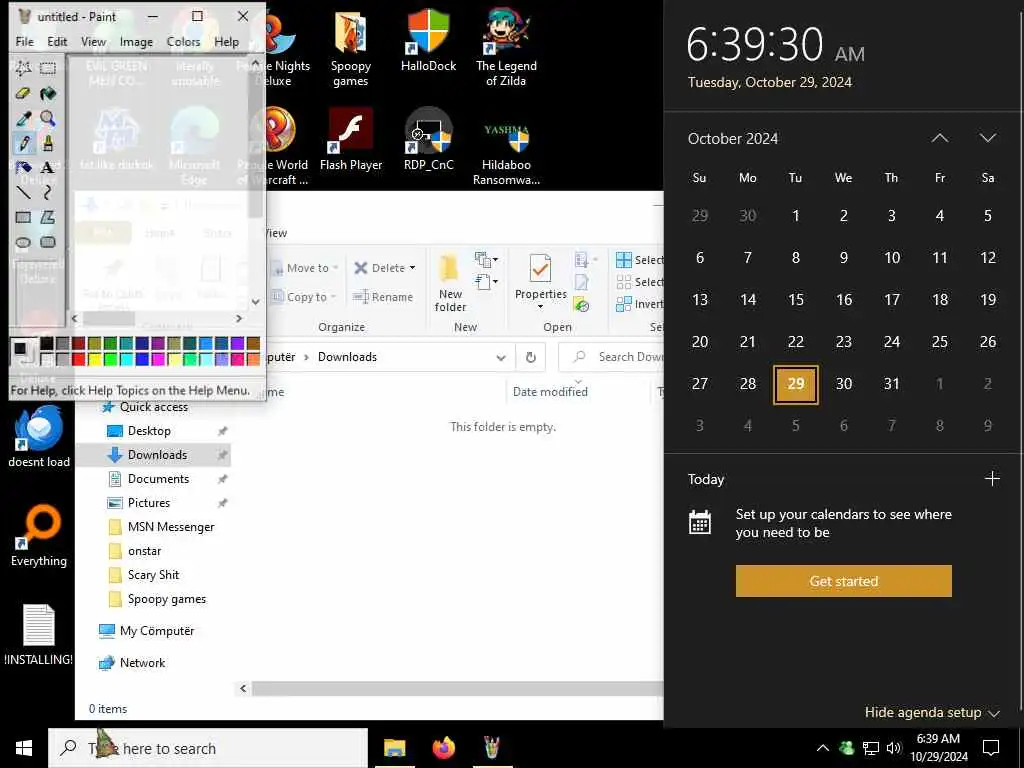Viewport: 1024px width, 768px height.
Task: Select the Line tool in Paint
Action: [x=23, y=193]
